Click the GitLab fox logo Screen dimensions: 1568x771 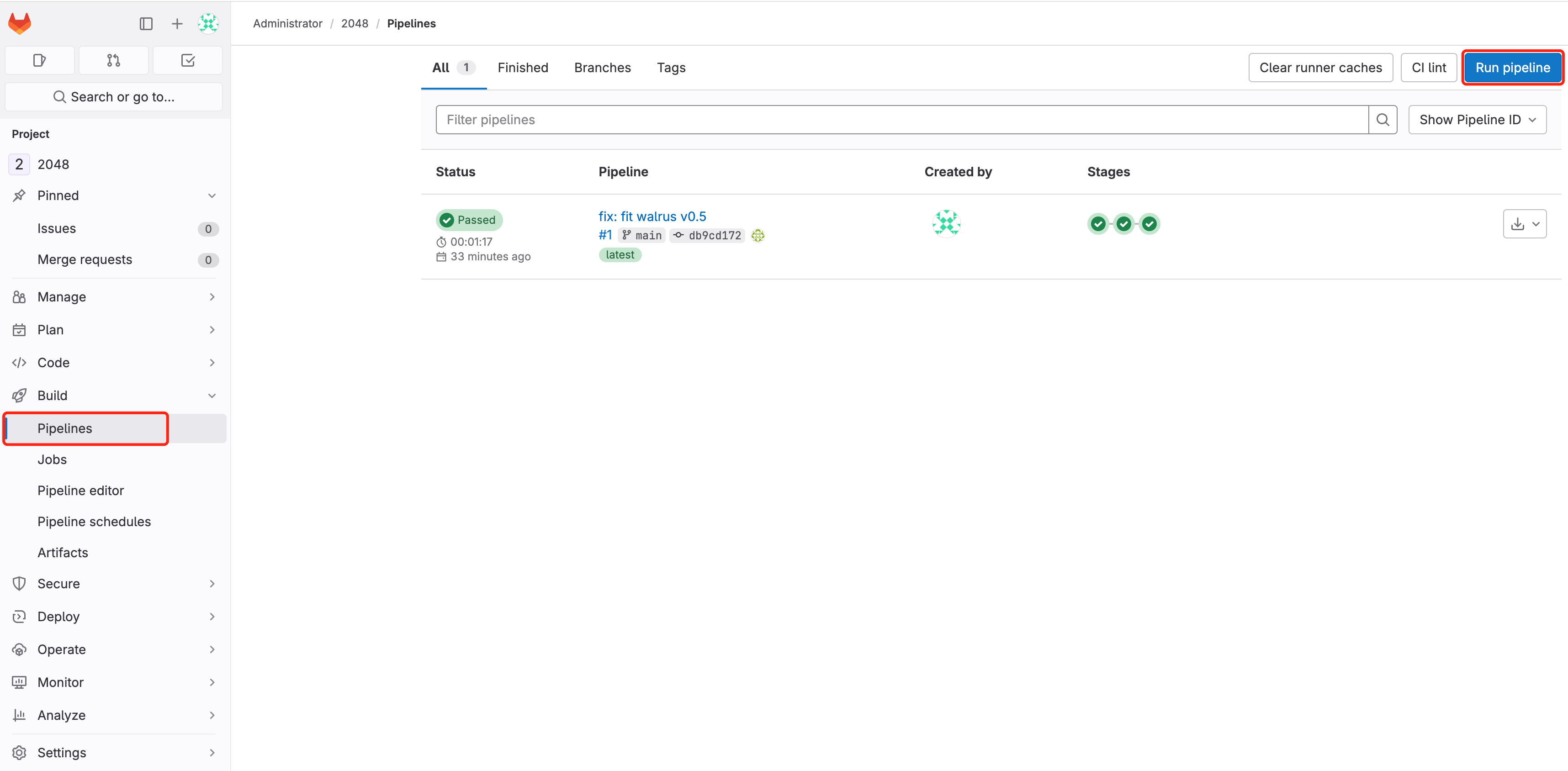20,24
